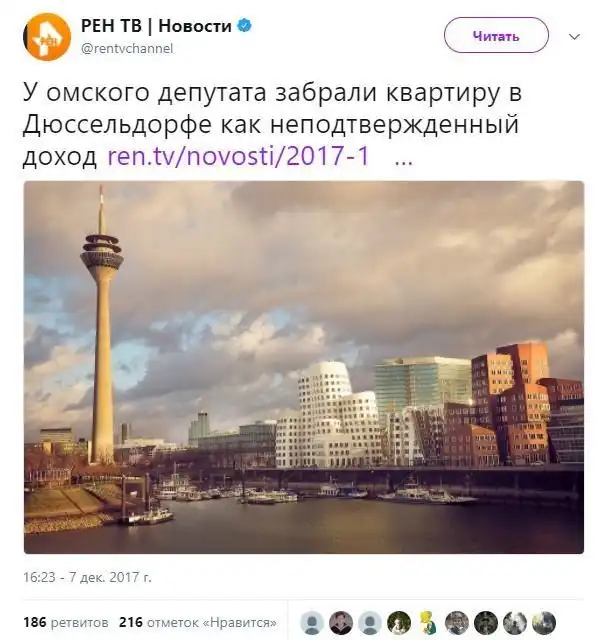Image resolution: width=608 pixels, height=640 pixels.
Task: Open the yellow cartoon character liker avatar
Action: click(428, 623)
